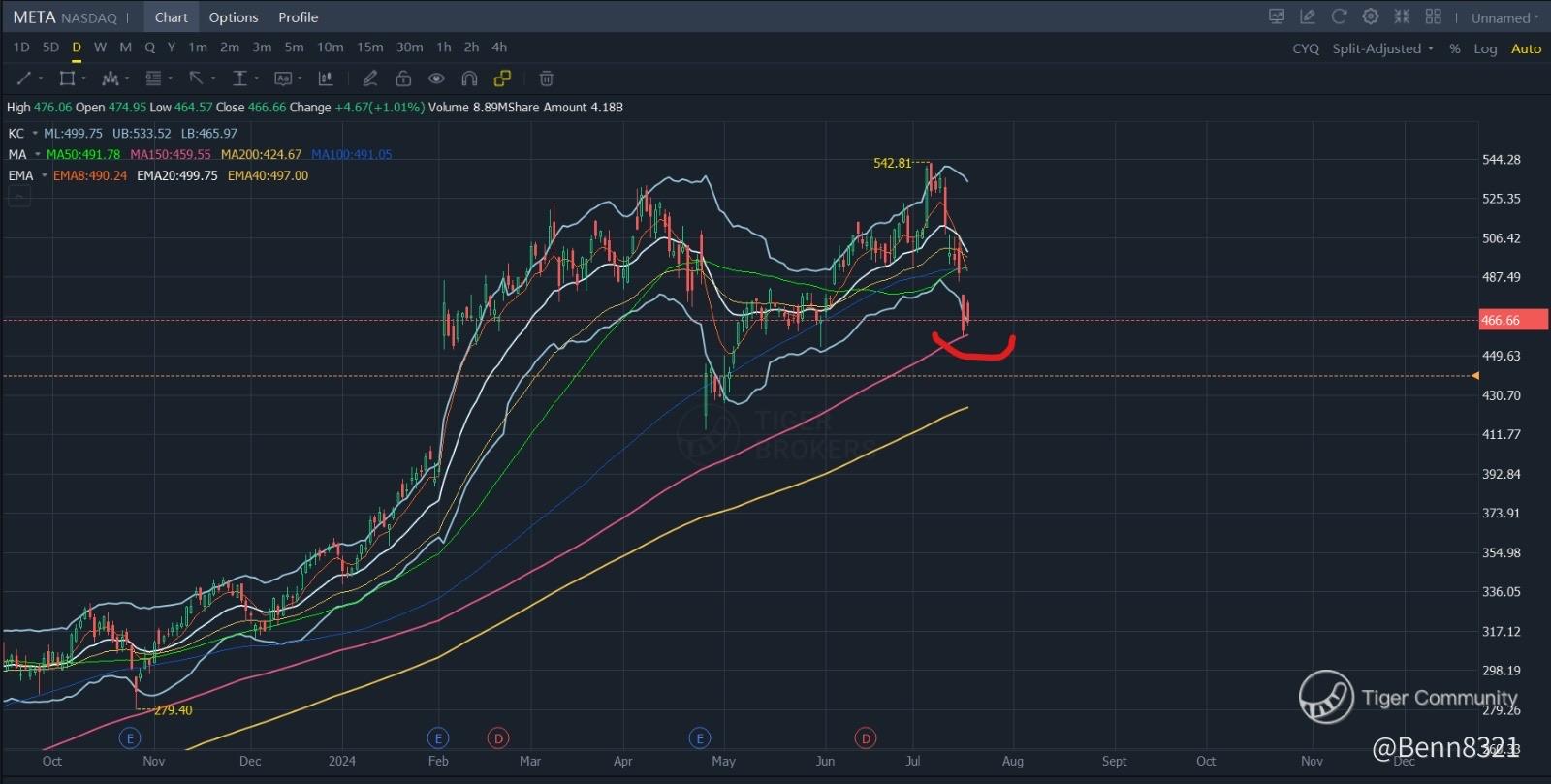Screen dimensions: 1551x784
Task: Expand the EMA indicator dropdown arrow
Action: [45, 176]
